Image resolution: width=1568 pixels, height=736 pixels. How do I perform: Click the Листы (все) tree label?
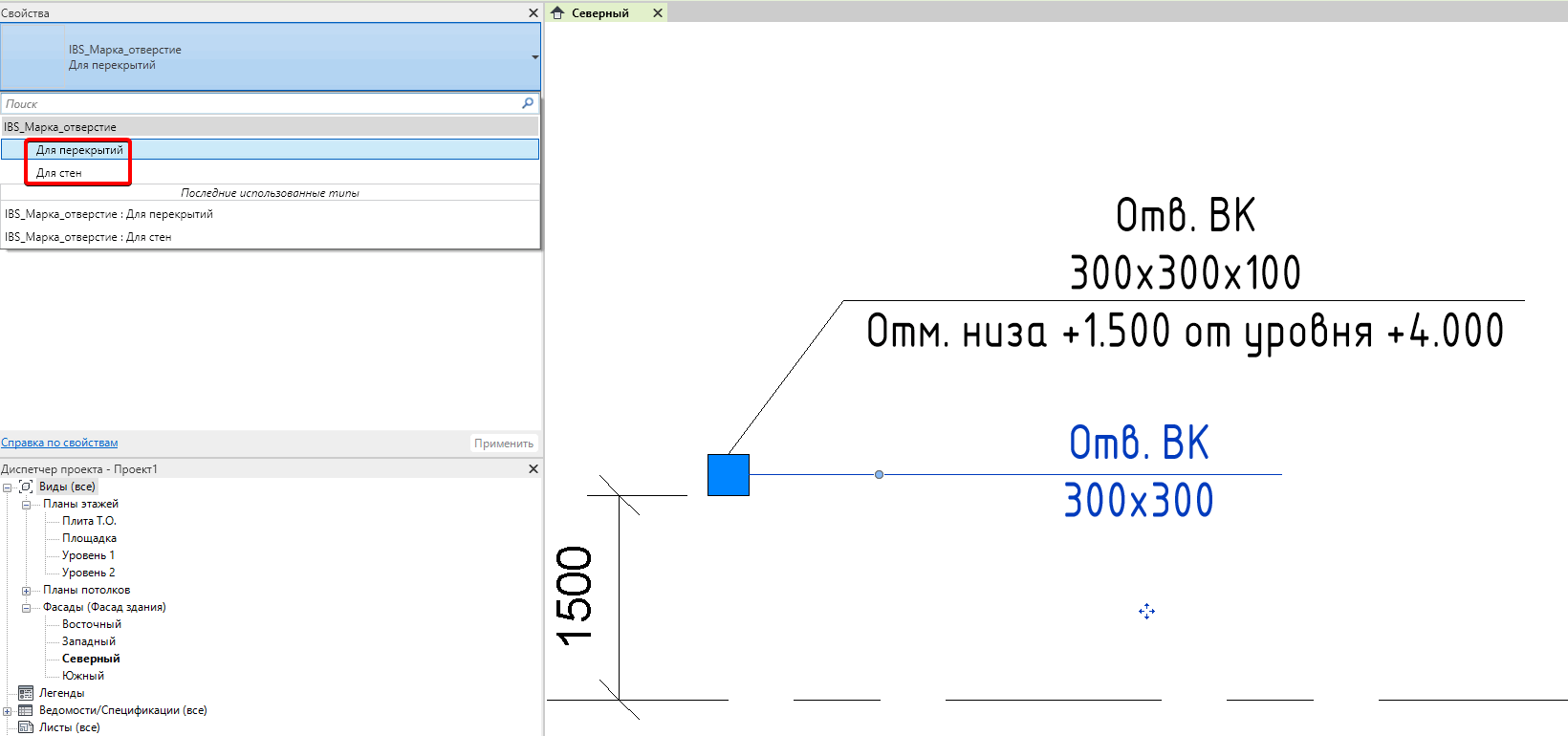click(69, 727)
